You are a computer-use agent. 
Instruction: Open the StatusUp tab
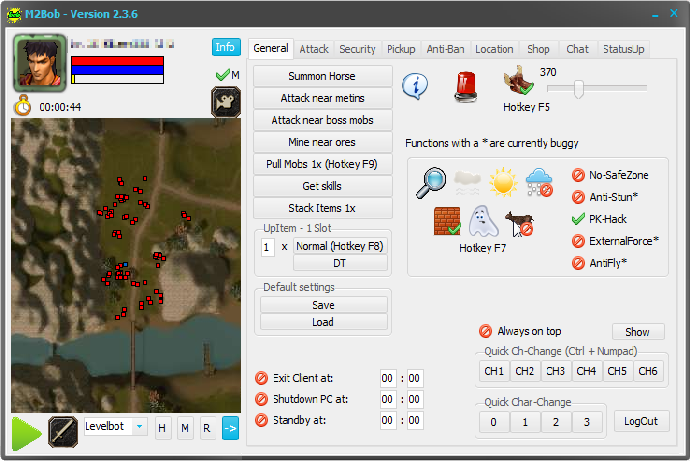pos(623,49)
